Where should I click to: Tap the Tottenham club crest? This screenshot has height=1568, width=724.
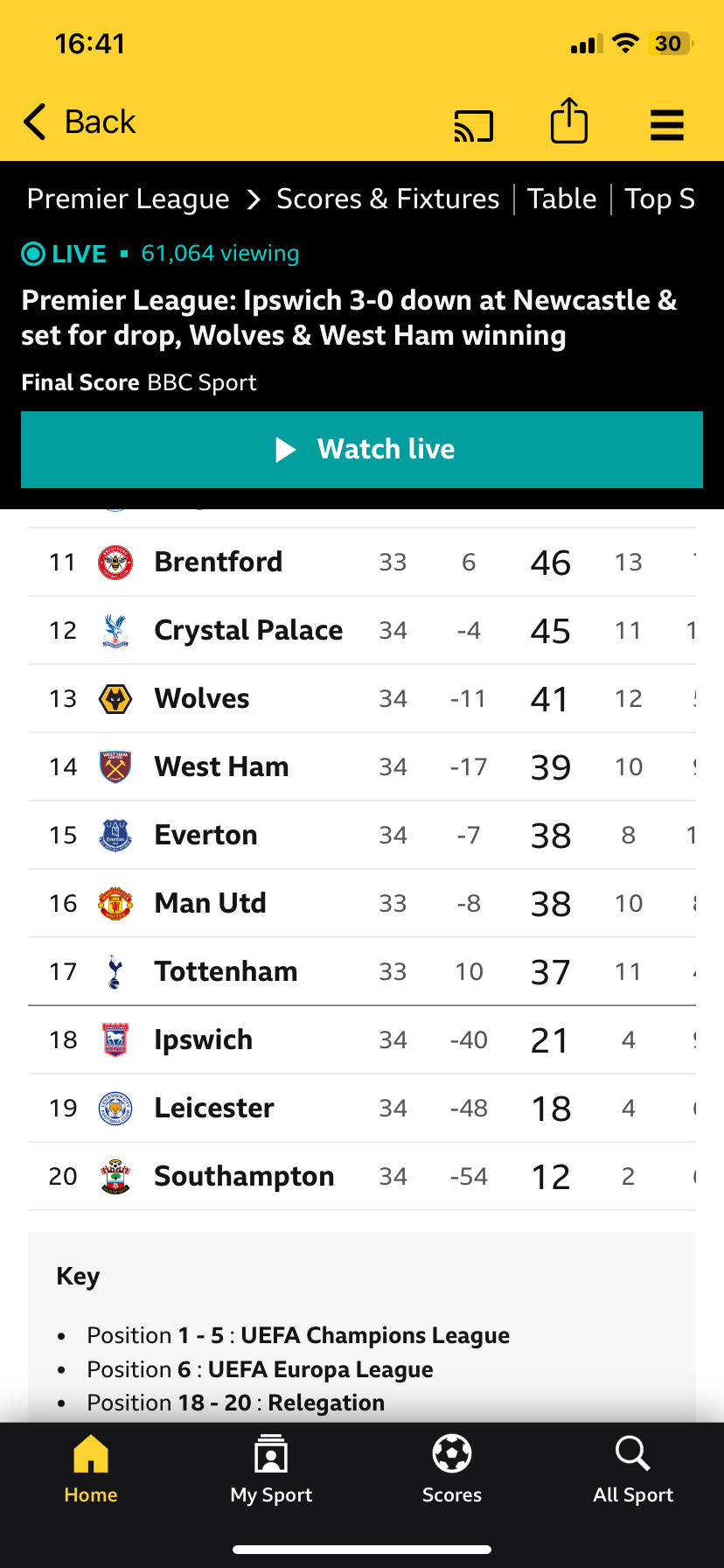115,971
